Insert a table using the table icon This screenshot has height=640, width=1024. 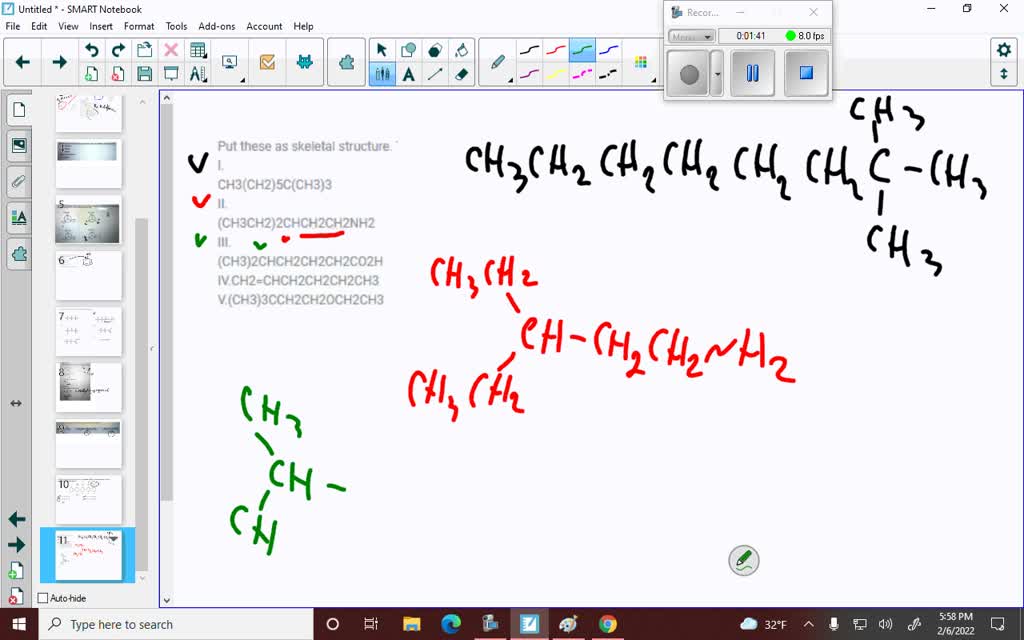pos(199,48)
